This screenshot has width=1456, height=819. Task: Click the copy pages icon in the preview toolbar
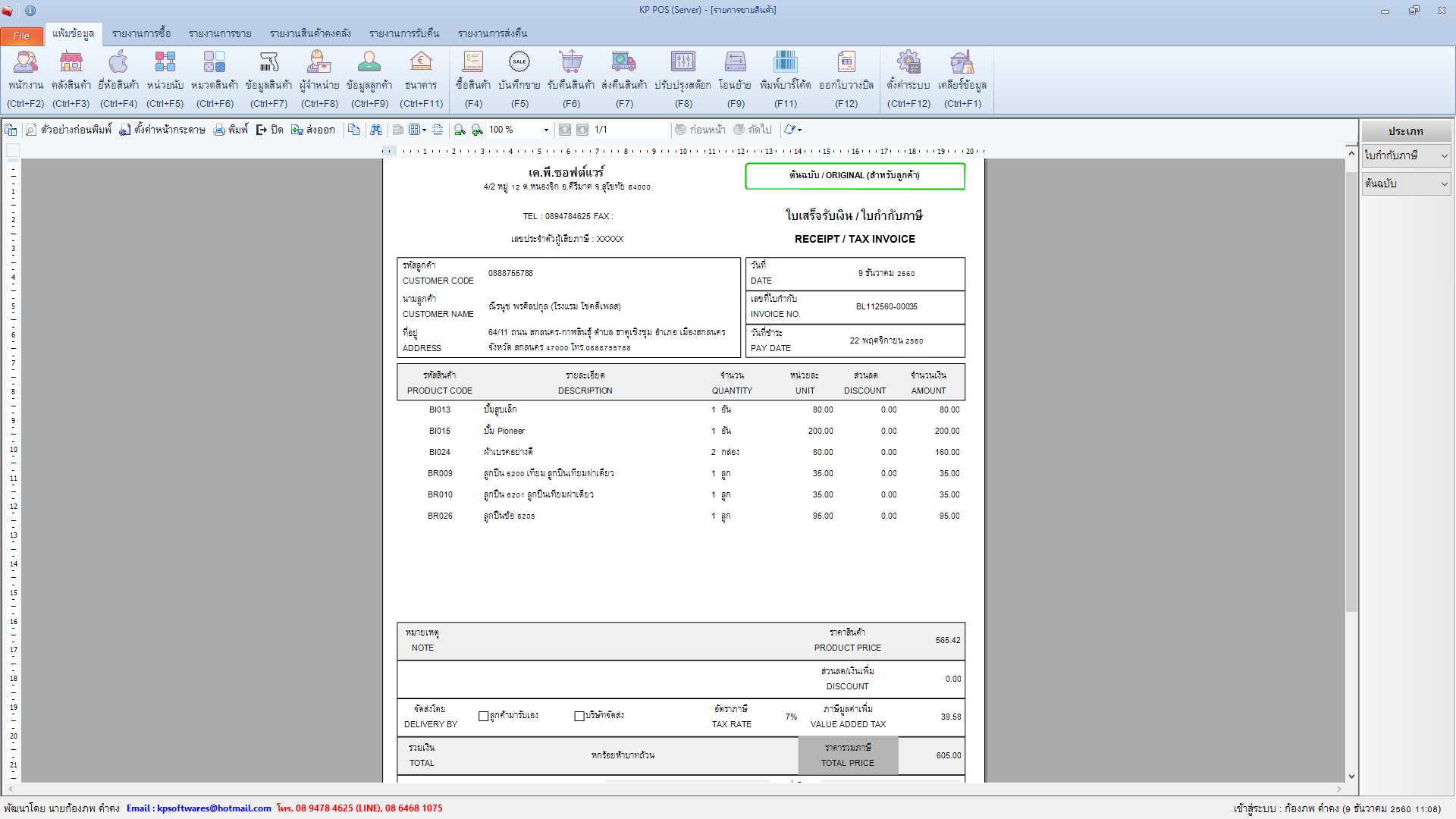pyautogui.click(x=354, y=130)
